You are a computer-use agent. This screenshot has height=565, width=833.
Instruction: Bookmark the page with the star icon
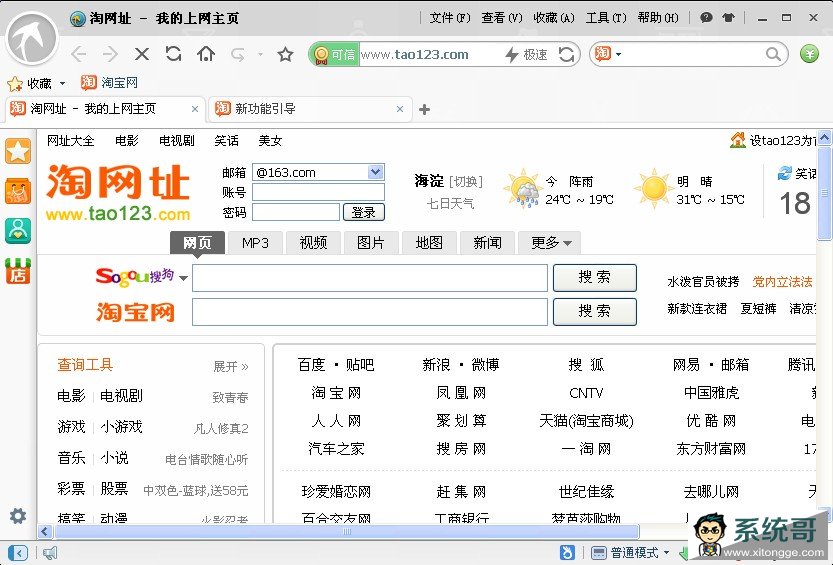(285, 54)
